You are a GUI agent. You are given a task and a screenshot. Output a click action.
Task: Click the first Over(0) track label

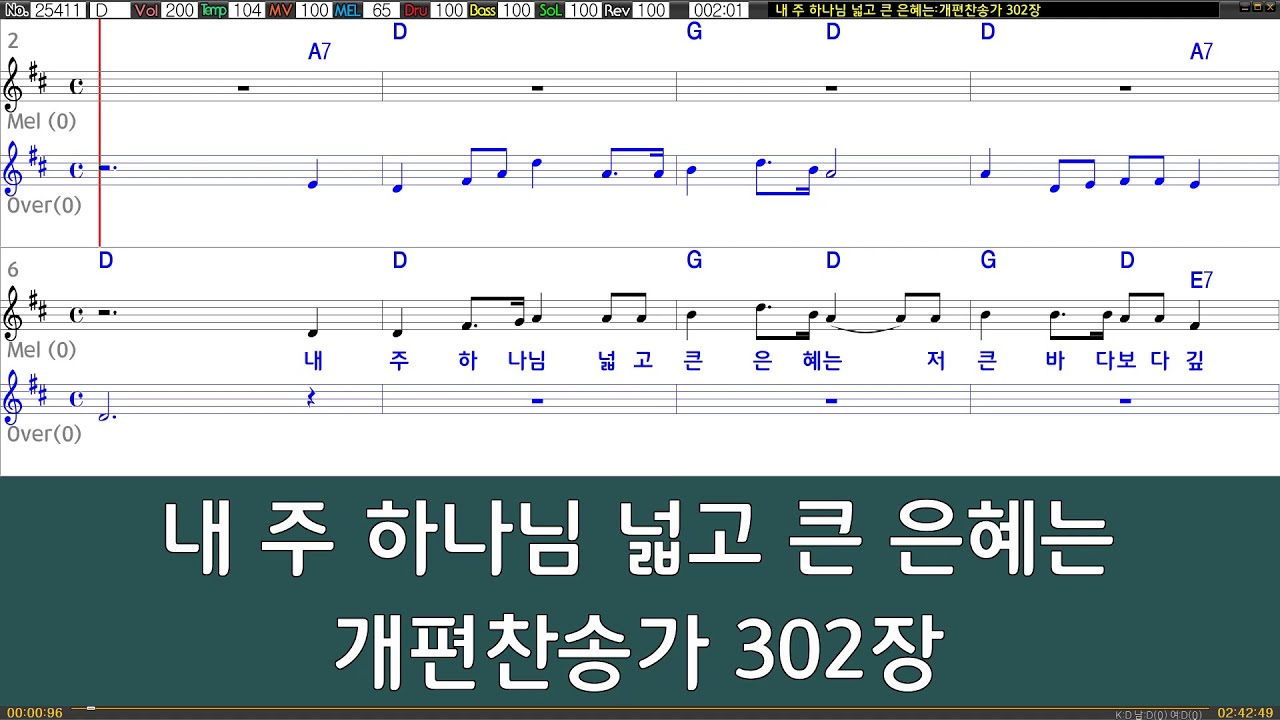pos(44,205)
